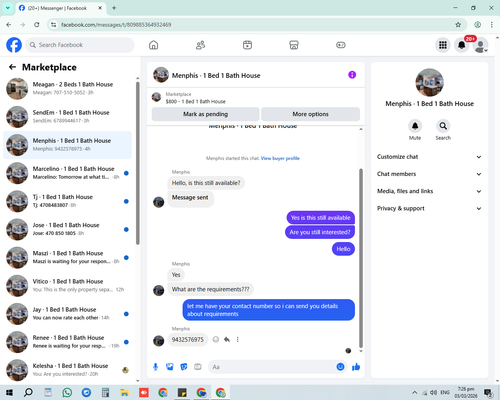Image resolution: width=500 pixels, height=400 pixels.
Task: Open Marcelino - 1 Bed 1 Bath House chat
Action: coord(68,173)
